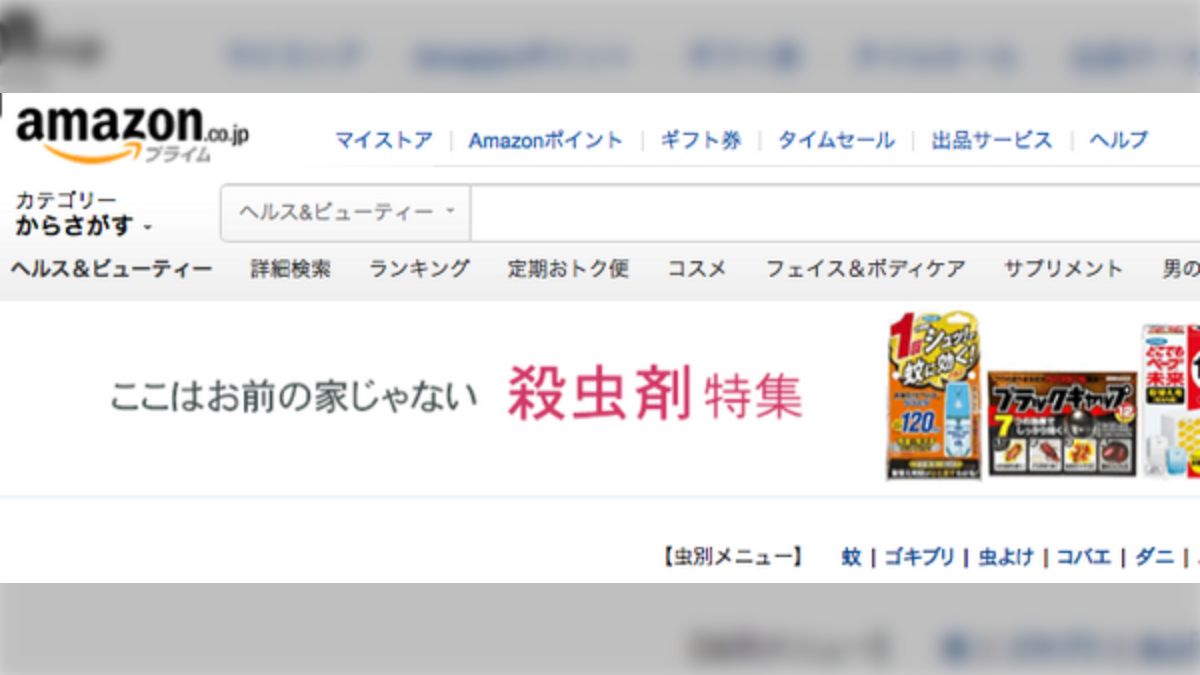The height and width of the screenshot is (675, 1200).
Task: Open the white insecticide product at right edge
Action: click(x=1171, y=400)
